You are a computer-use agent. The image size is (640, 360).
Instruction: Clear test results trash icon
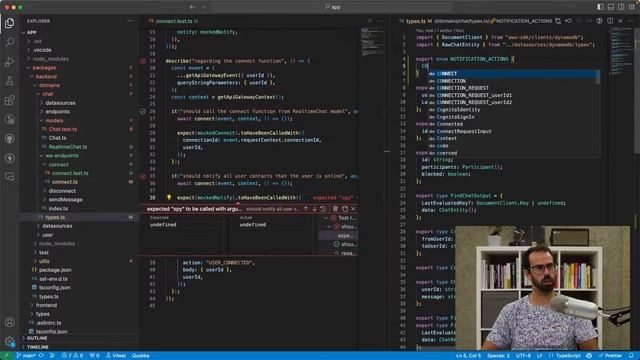click(335, 209)
